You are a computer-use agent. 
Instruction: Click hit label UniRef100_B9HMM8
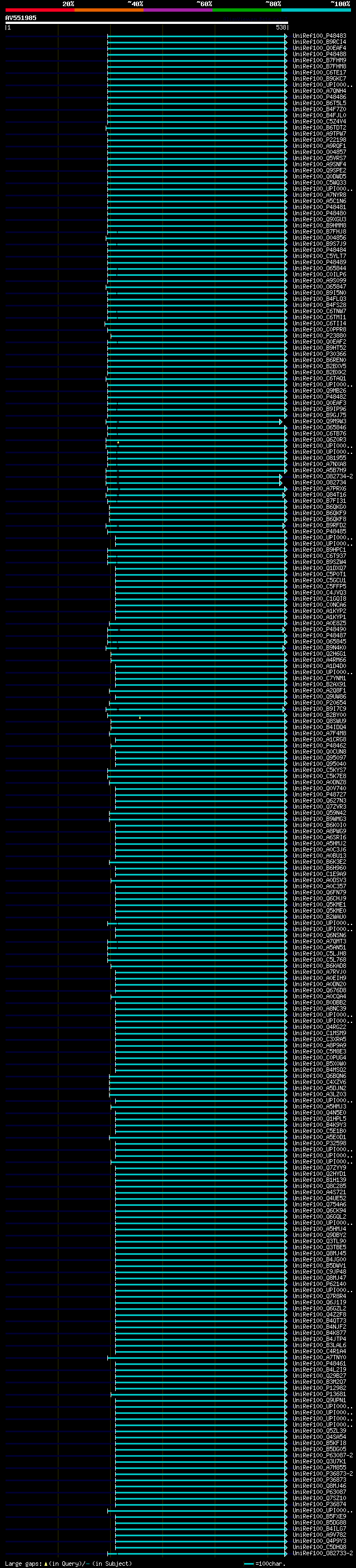319,225
